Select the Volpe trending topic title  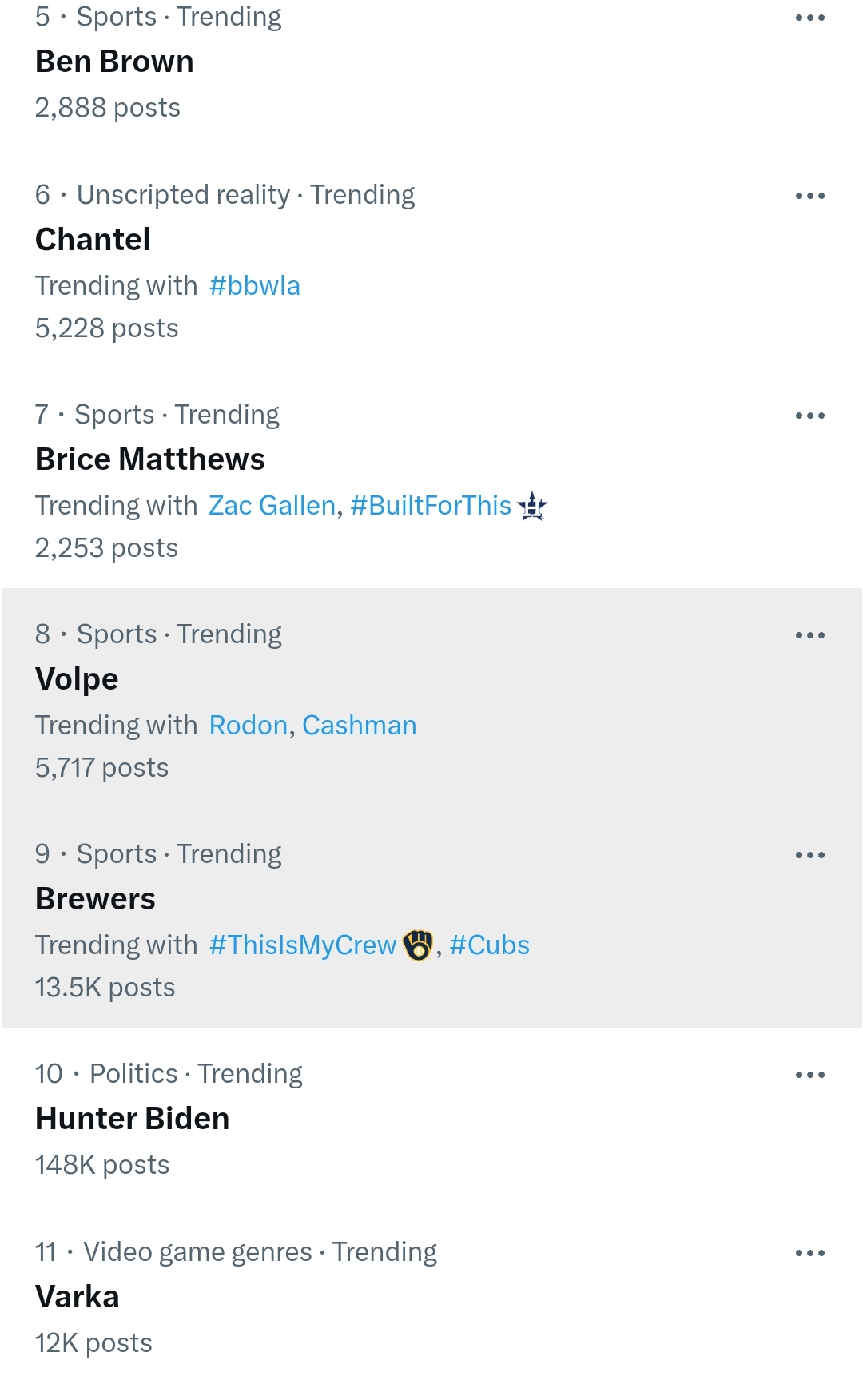77,679
